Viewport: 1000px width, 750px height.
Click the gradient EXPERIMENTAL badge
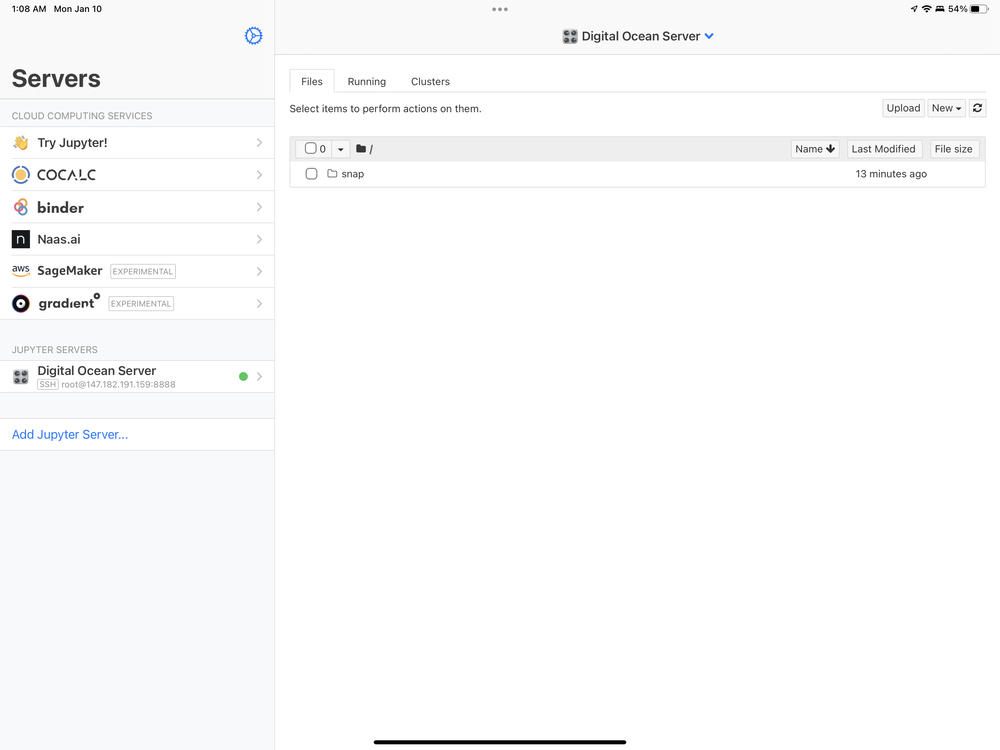pos(141,304)
